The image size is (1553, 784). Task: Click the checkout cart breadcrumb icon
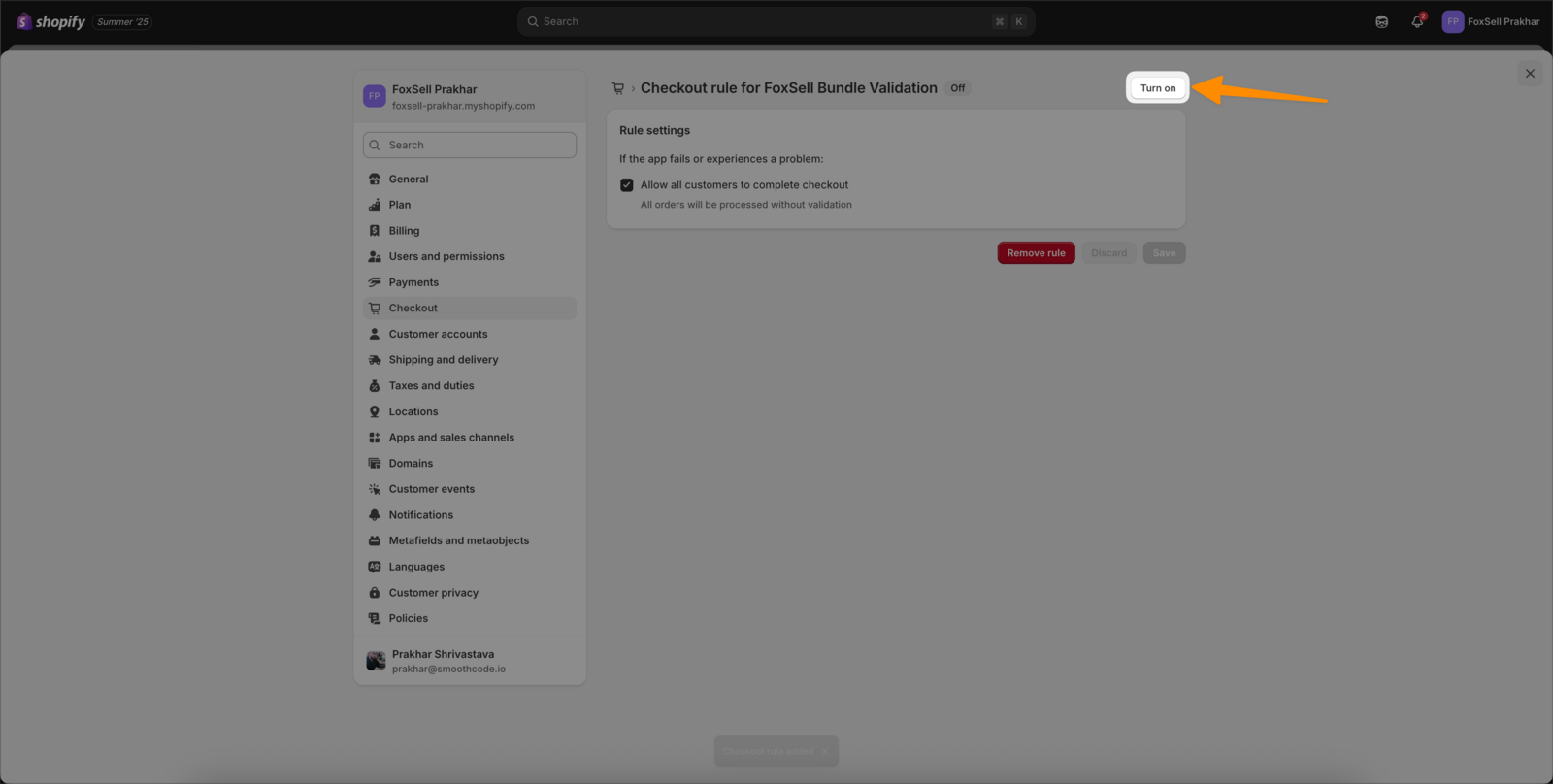pyautogui.click(x=618, y=88)
